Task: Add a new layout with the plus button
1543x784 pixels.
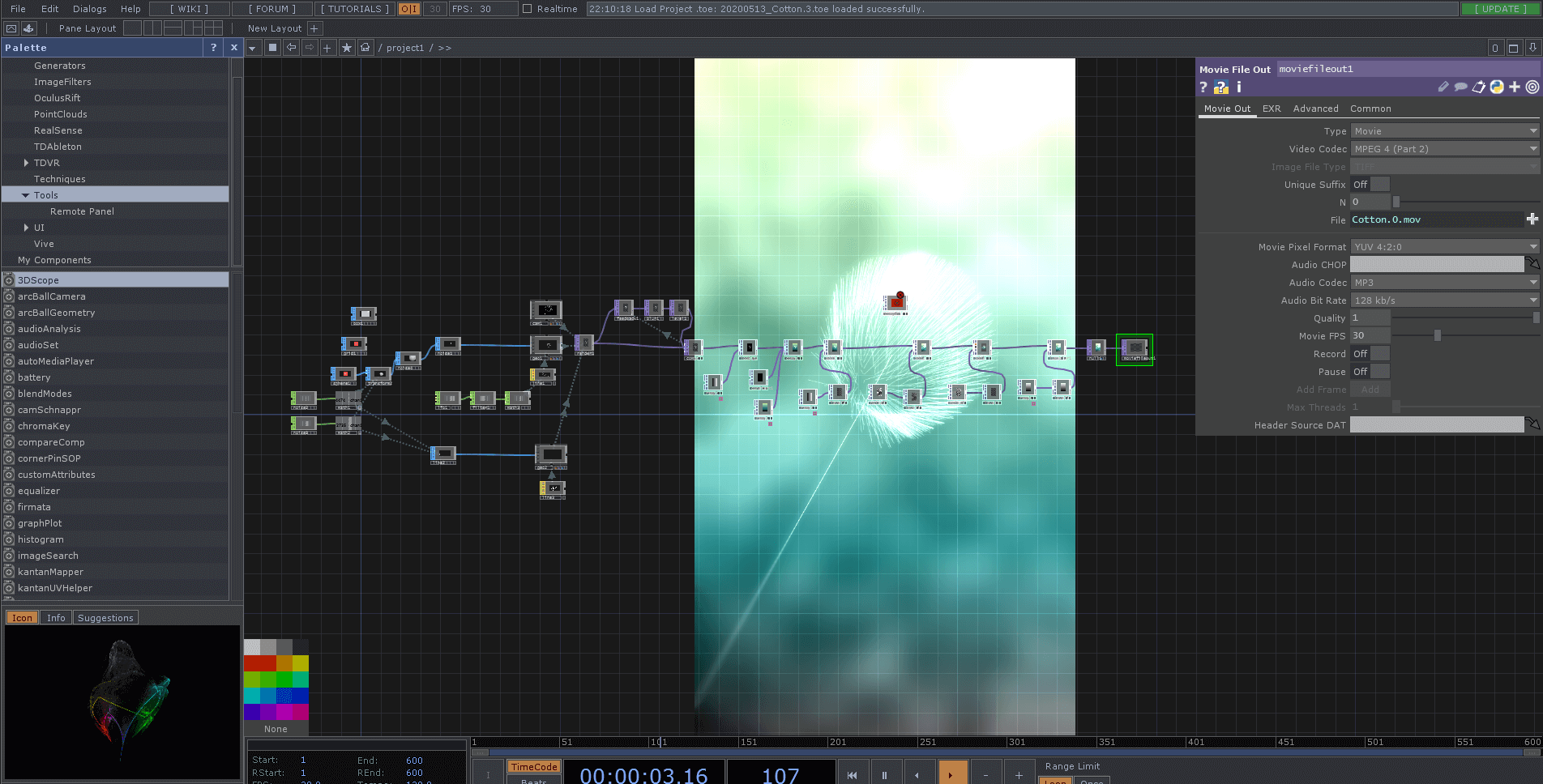Action: [x=314, y=28]
